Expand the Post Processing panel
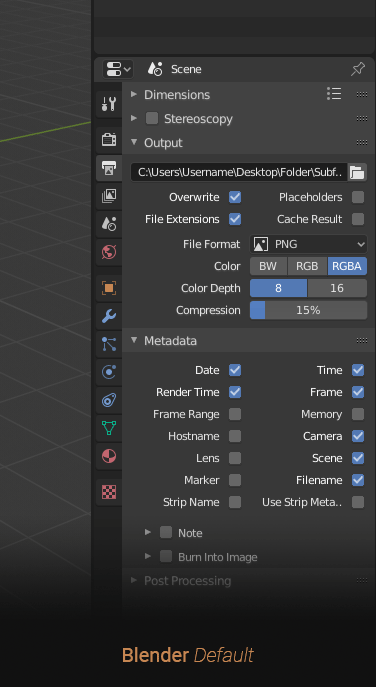Image resolution: width=376 pixels, height=687 pixels. coord(134,581)
